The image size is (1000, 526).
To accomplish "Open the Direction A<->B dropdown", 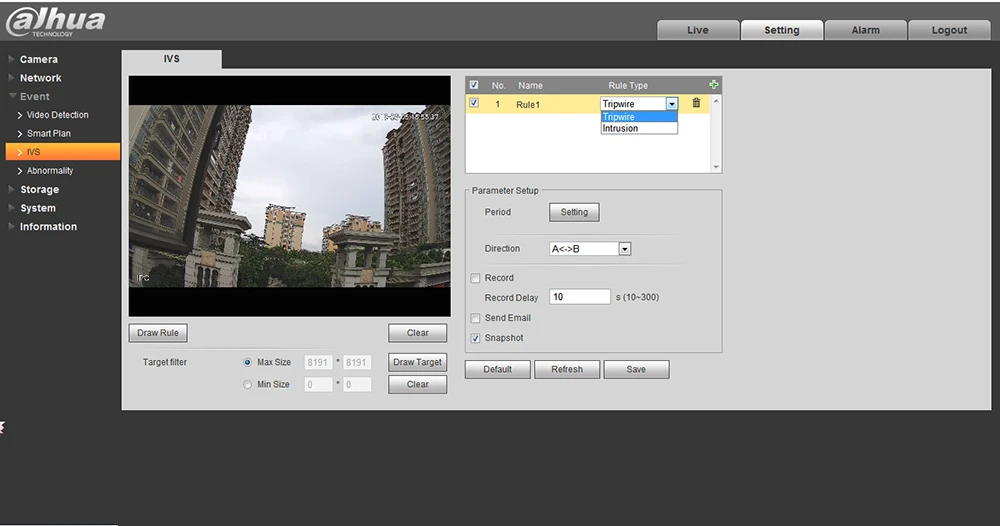I will [590, 249].
